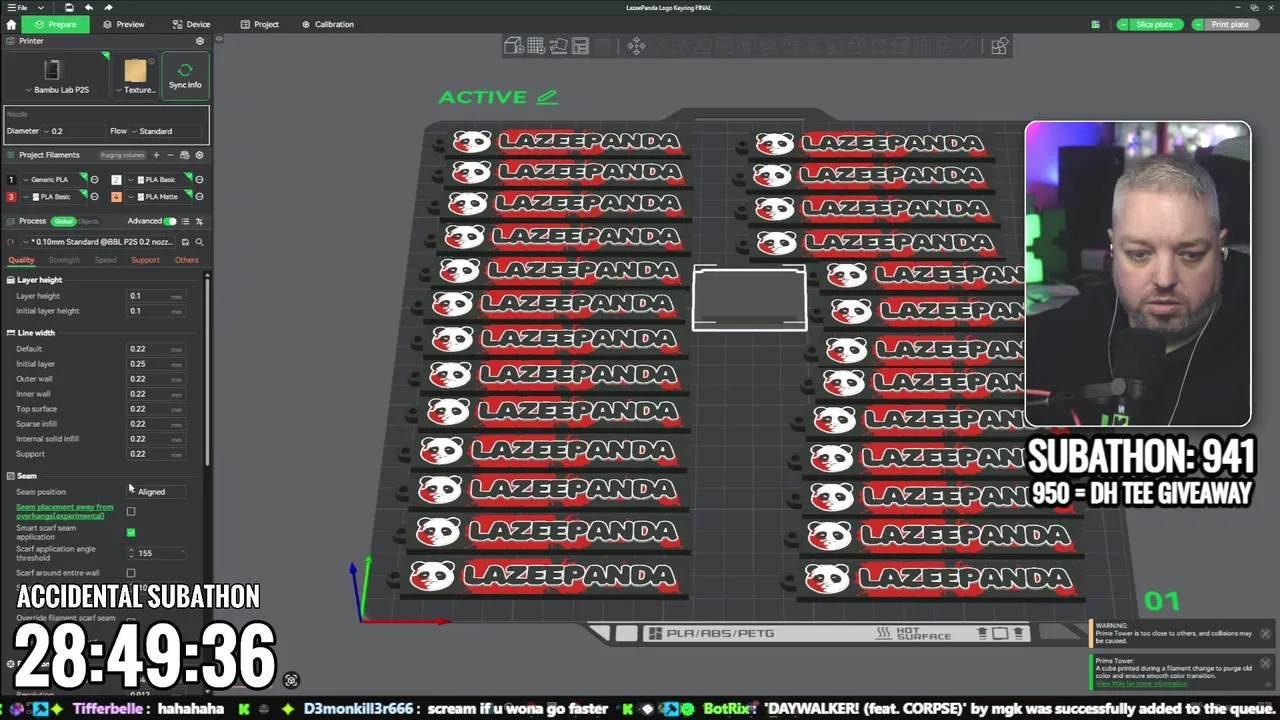Add a new project filament with plus
Image resolution: width=1280 pixels, height=720 pixels.
(156, 155)
